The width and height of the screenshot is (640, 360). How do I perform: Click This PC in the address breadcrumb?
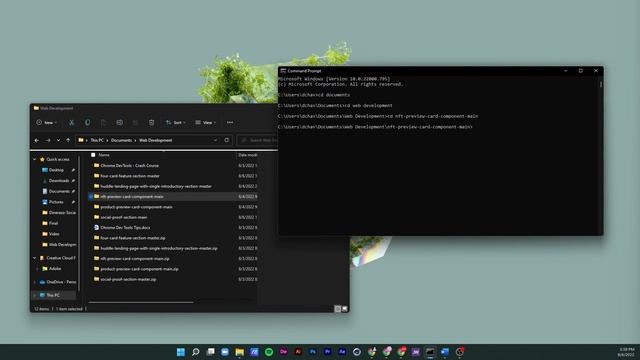point(97,140)
